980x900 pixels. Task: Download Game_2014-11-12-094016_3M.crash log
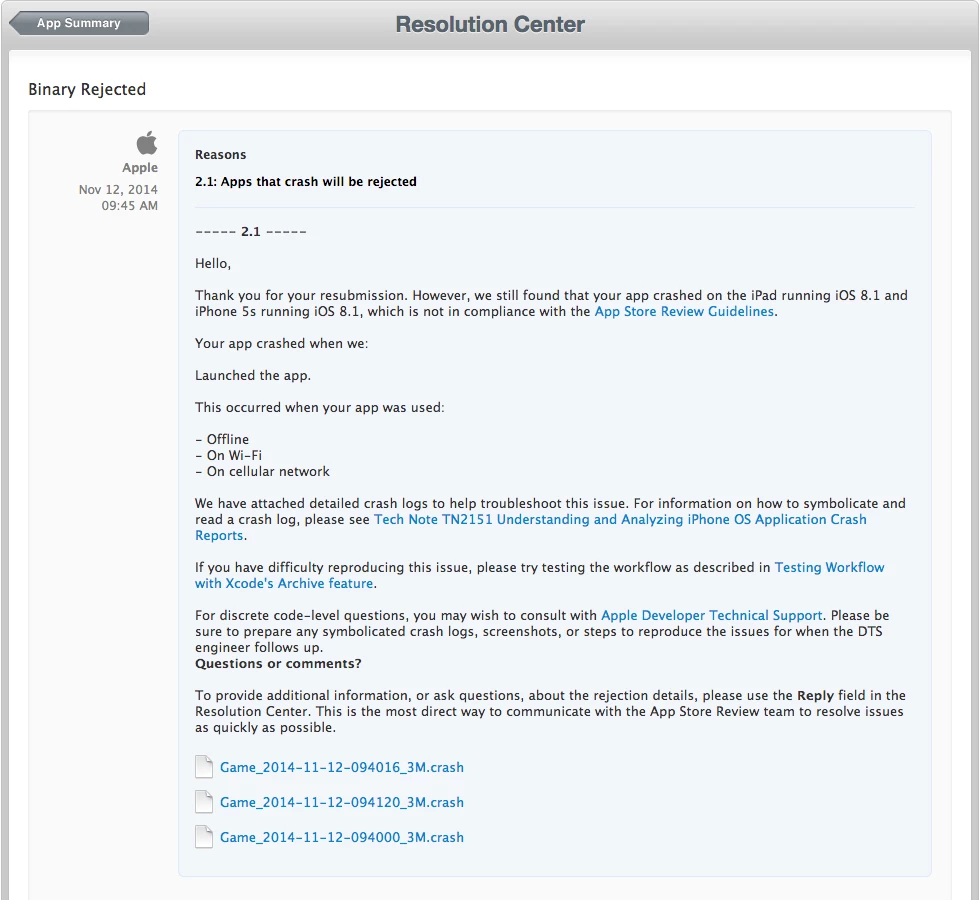coord(342,768)
